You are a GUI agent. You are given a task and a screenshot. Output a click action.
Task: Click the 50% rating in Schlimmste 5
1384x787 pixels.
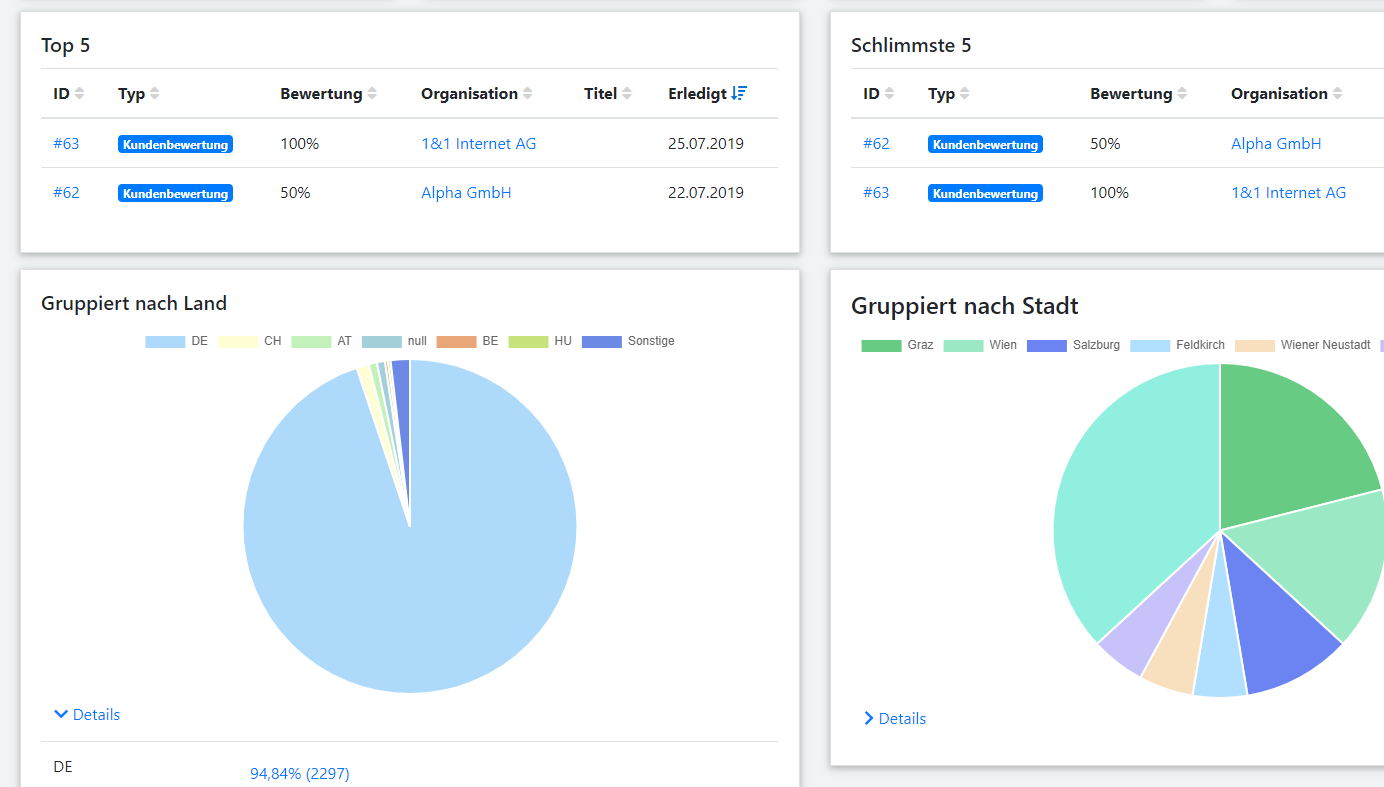1106,144
